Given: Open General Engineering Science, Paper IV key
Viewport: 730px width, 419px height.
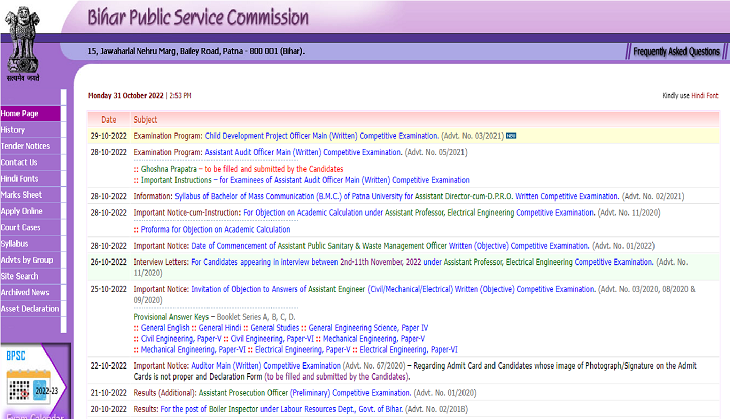Looking at the screenshot, I should click(x=368, y=328).
